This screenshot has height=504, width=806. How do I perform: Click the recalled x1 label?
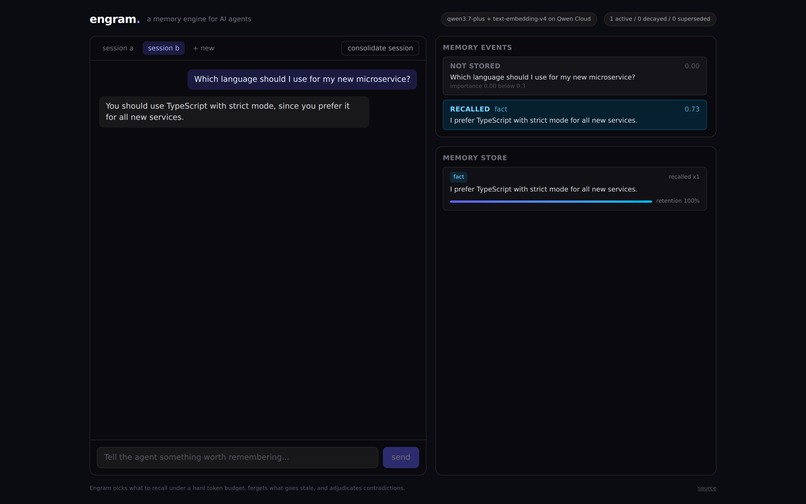pos(684,177)
